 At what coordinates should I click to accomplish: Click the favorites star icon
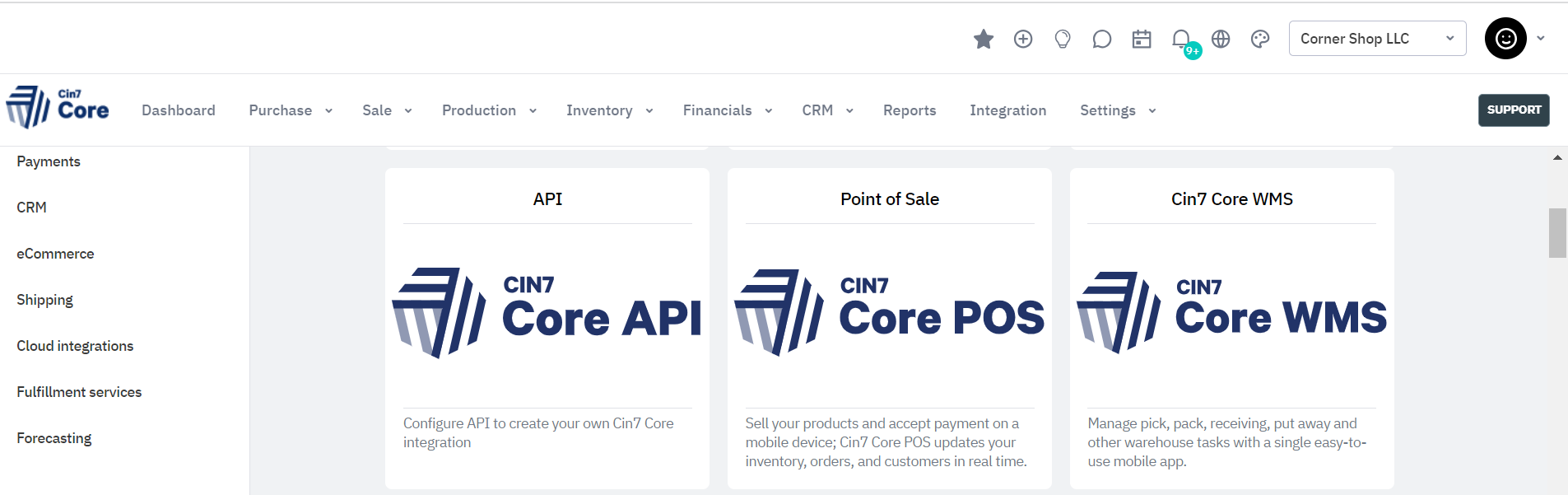pos(984,39)
